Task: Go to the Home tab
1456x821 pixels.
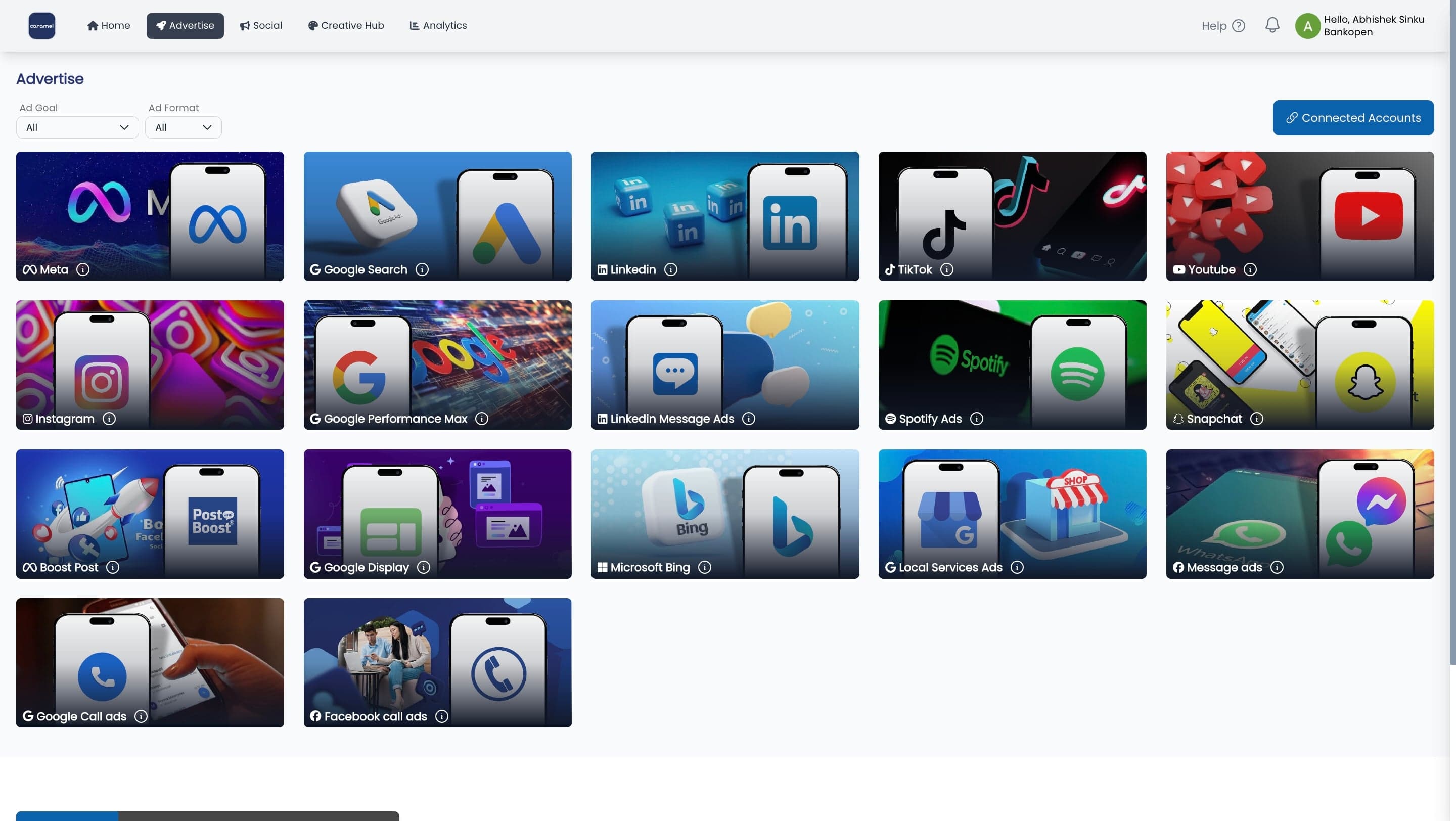Action: pos(109,25)
